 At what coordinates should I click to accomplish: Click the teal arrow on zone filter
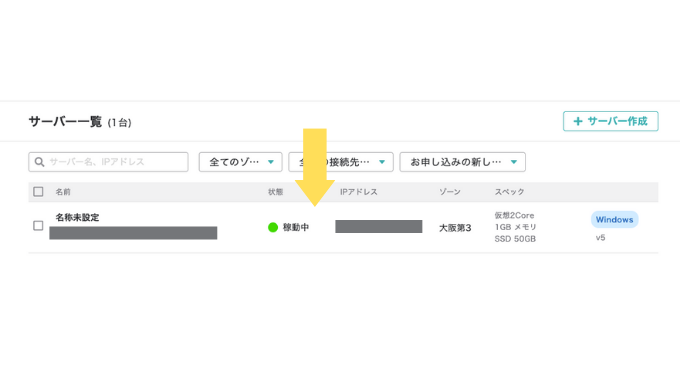271,162
